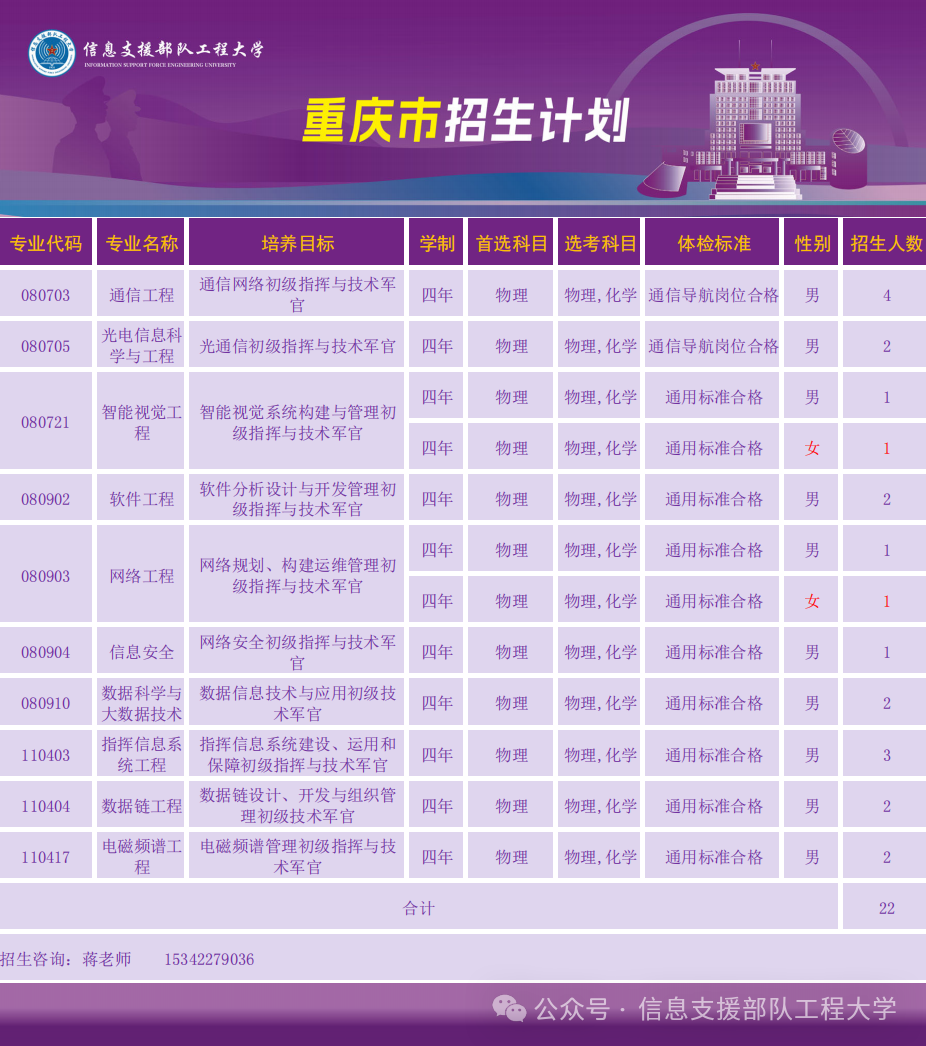
Task: Click major code 080721
Action: pos(45,422)
